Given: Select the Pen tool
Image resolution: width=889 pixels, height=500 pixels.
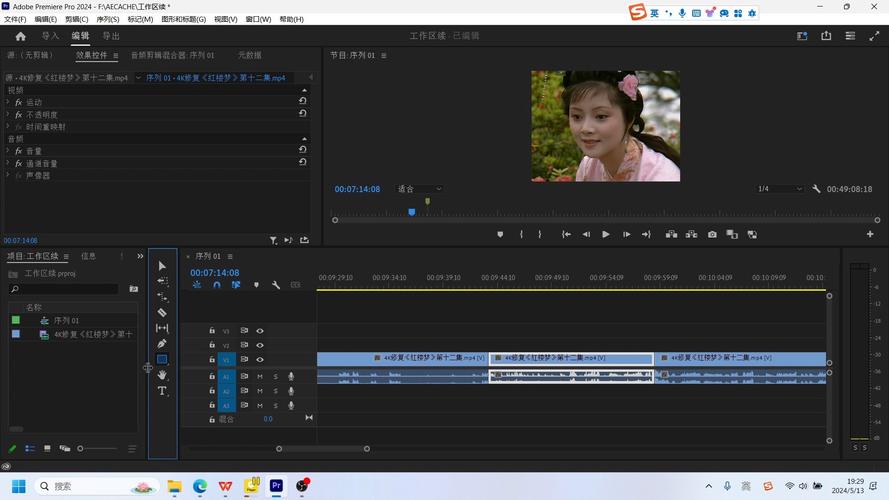Looking at the screenshot, I should tap(162, 344).
